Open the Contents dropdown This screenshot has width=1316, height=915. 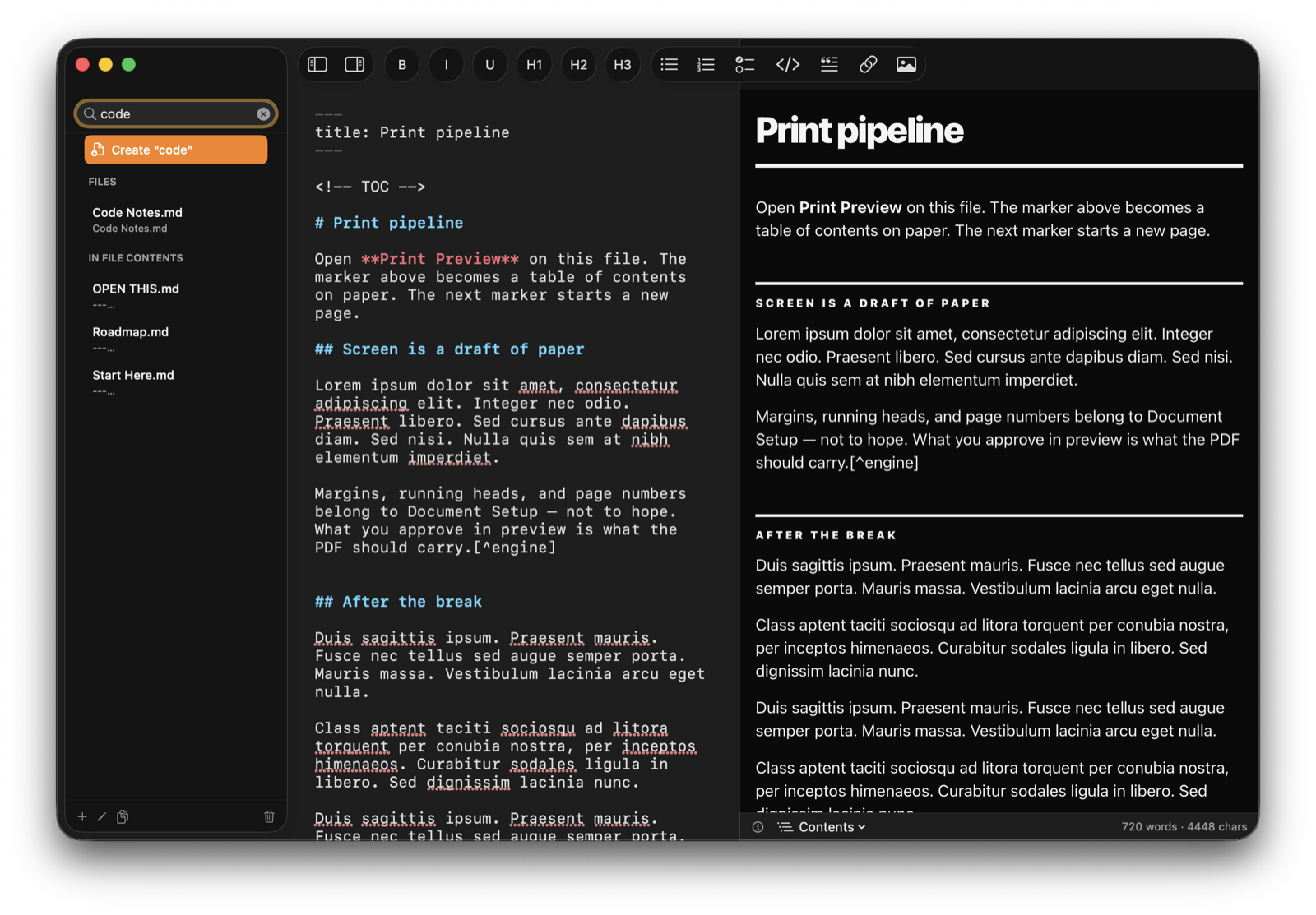click(x=822, y=827)
